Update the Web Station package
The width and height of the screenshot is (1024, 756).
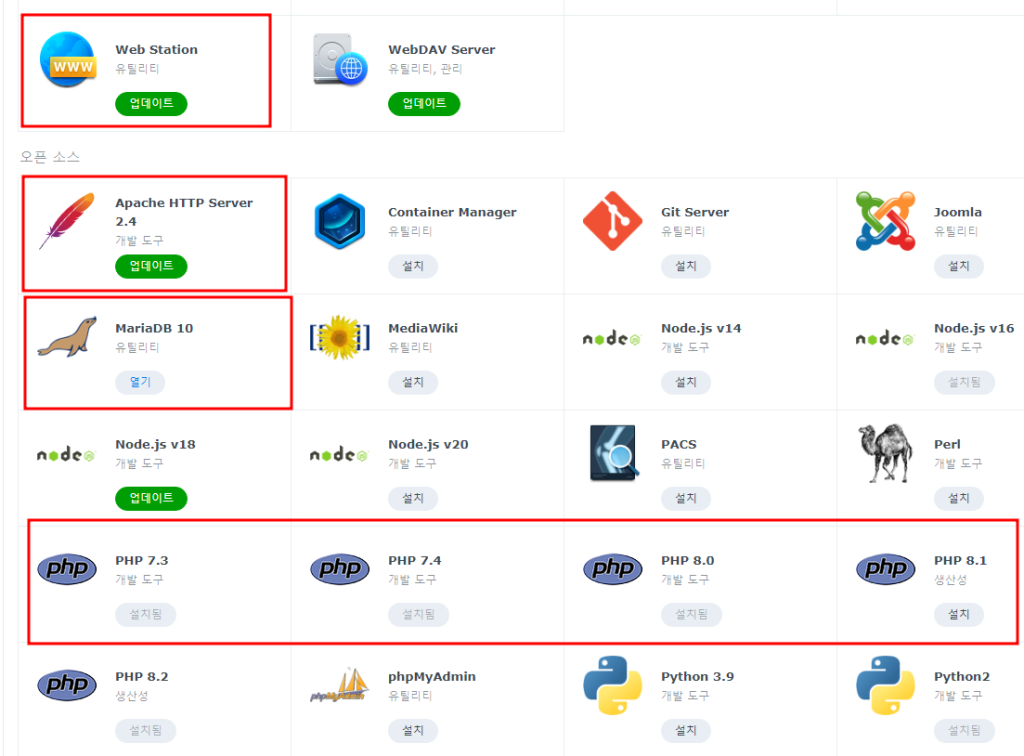pyautogui.click(x=152, y=103)
